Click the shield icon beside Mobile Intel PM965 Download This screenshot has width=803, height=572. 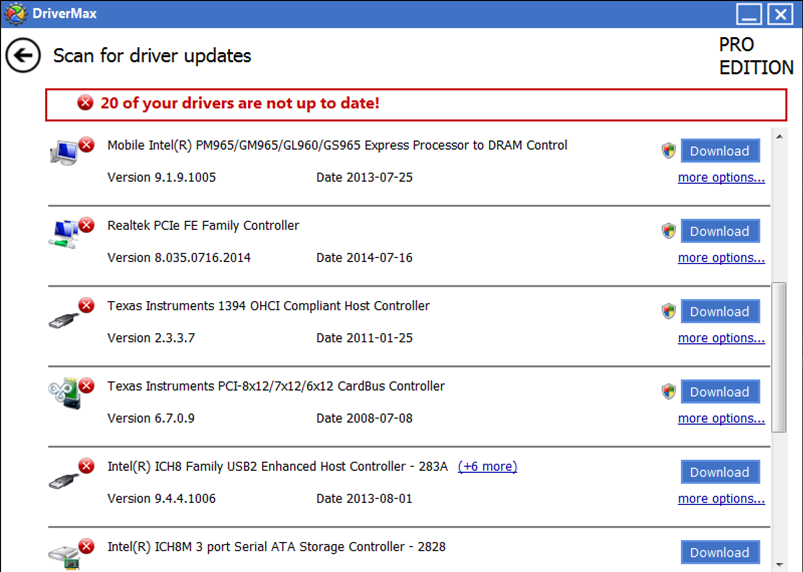[668, 151]
